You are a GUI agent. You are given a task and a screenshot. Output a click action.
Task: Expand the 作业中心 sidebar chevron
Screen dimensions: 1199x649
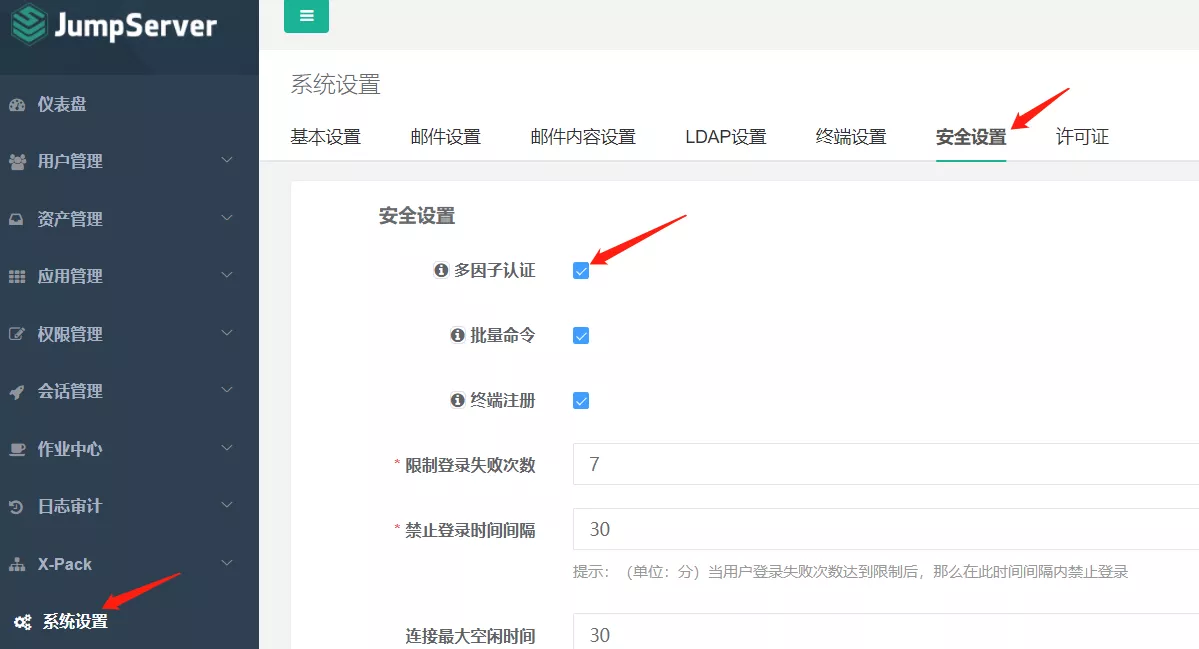pyautogui.click(x=227, y=448)
